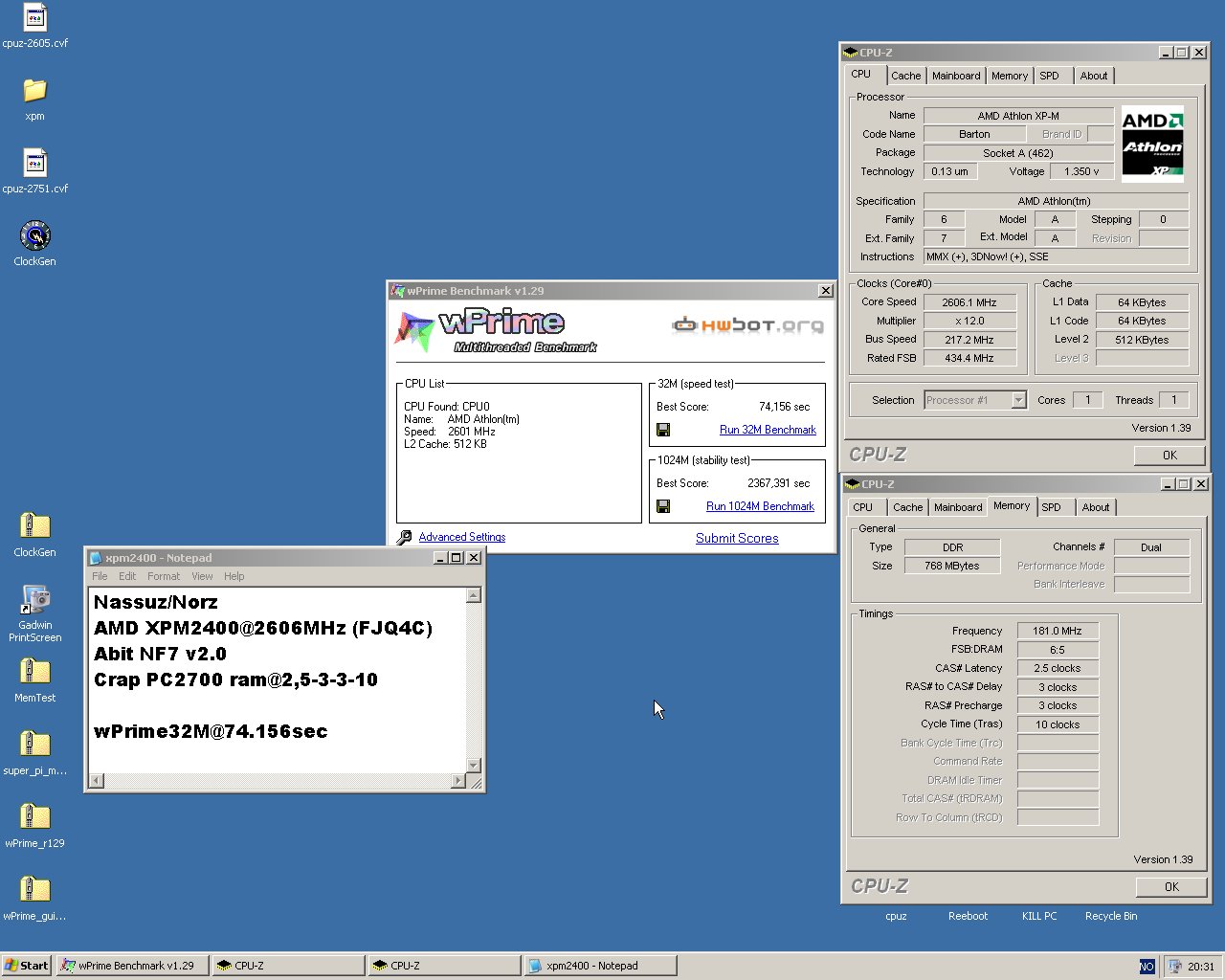Open Notepad Help menu

click(x=234, y=576)
